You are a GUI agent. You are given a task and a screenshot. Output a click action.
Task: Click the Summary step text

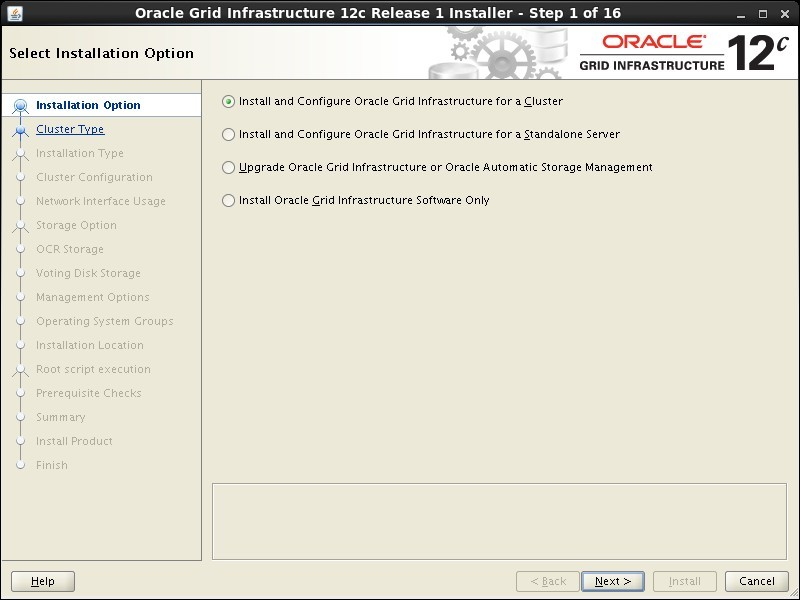60,417
